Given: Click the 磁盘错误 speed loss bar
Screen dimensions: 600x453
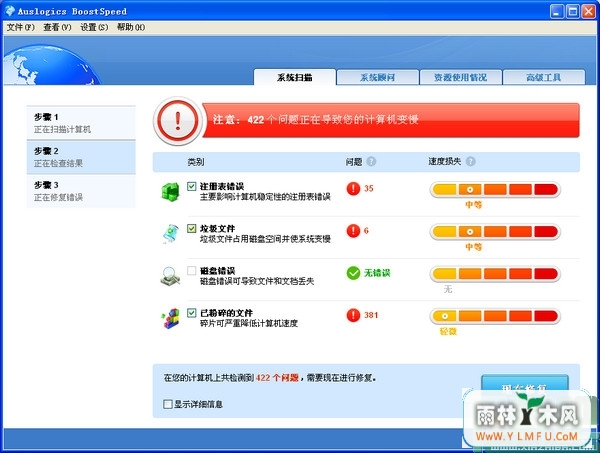Looking at the screenshot, I should coord(495,274).
